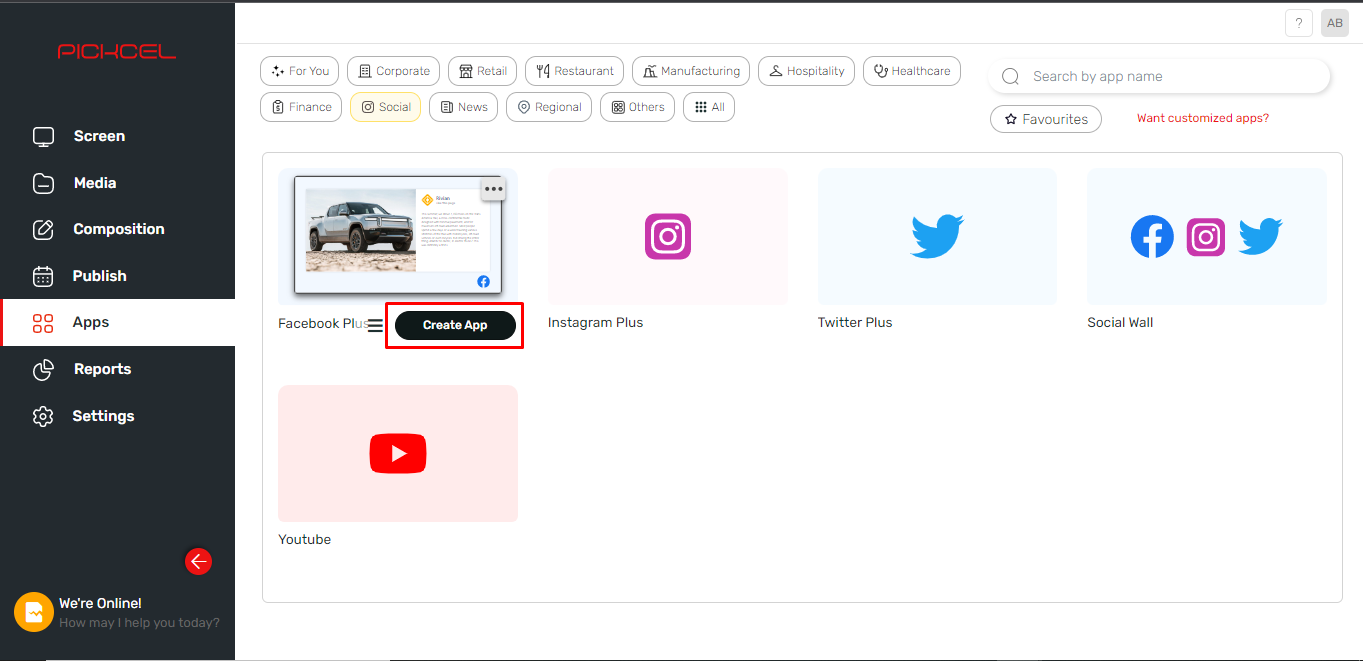
Task: Click the Publish calendar icon
Action: [43, 276]
